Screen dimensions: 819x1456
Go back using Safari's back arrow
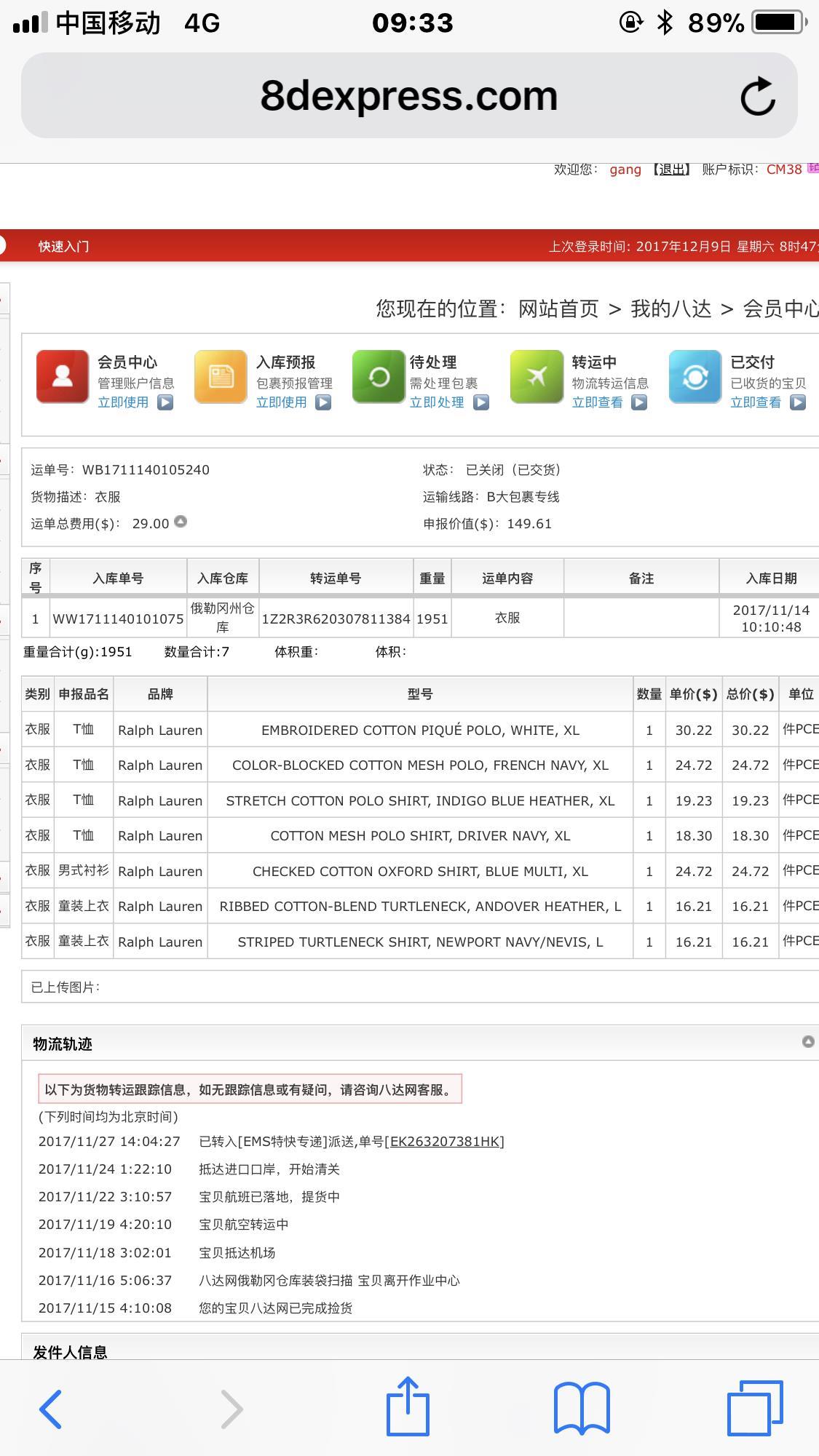pyautogui.click(x=51, y=1409)
